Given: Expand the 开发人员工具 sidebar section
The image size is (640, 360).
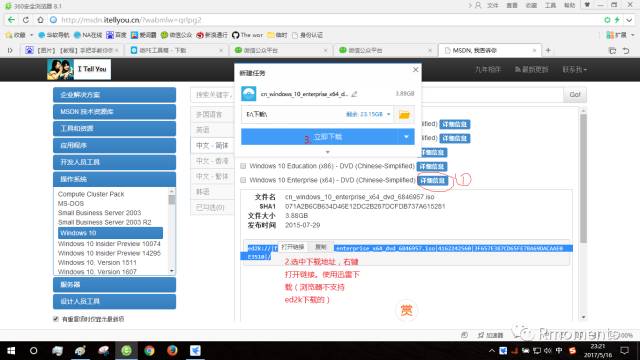Looking at the screenshot, I should coord(114,162).
